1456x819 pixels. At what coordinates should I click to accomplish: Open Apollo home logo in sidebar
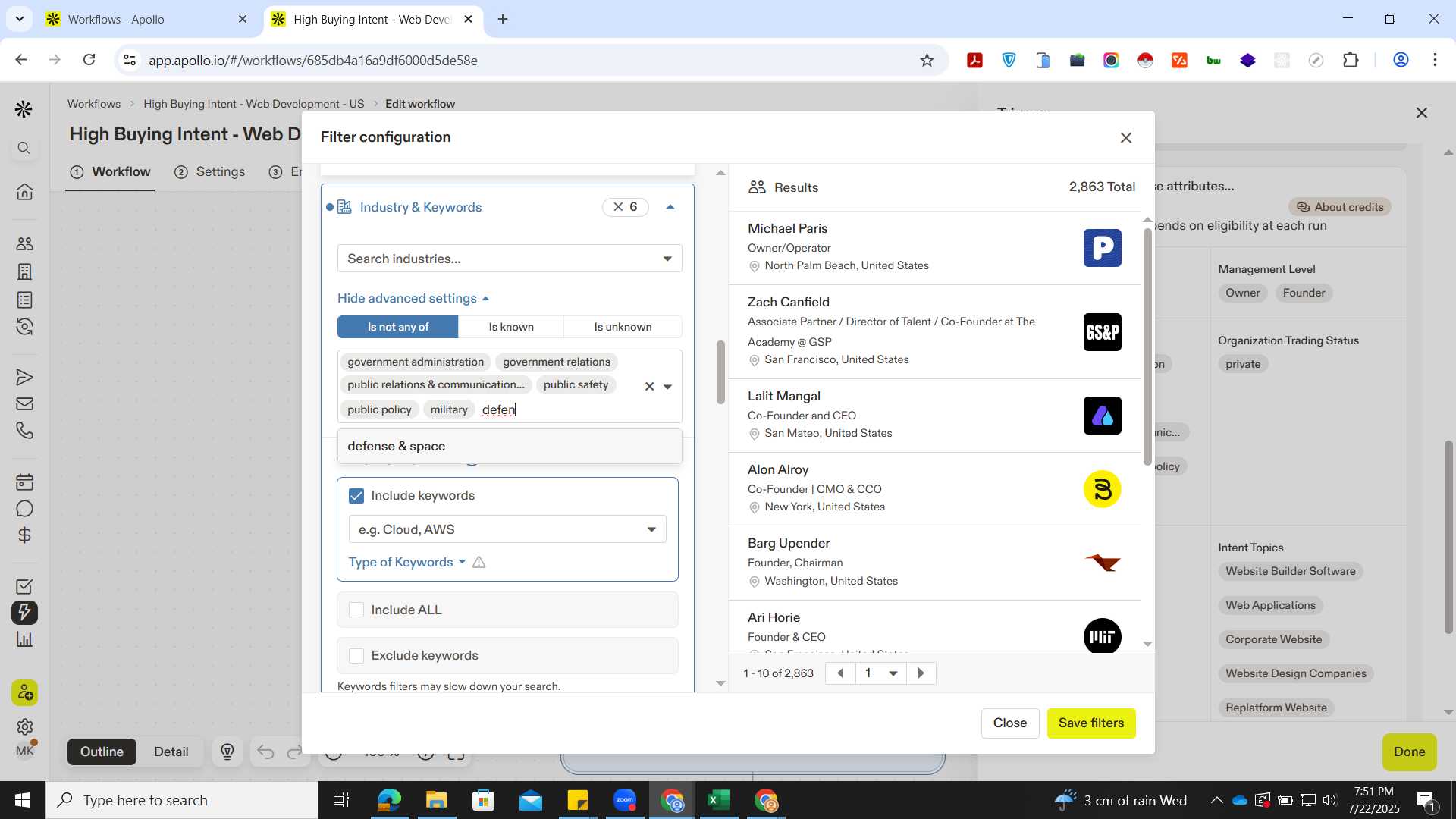(x=24, y=110)
